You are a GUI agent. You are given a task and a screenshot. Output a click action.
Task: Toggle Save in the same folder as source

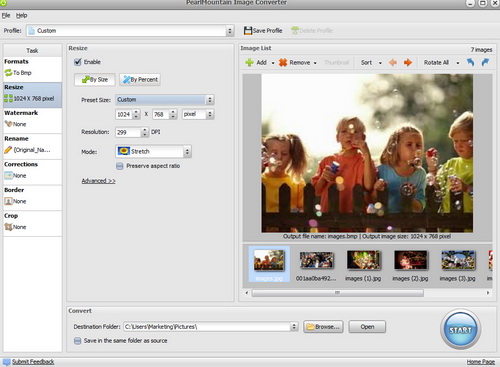click(x=77, y=341)
